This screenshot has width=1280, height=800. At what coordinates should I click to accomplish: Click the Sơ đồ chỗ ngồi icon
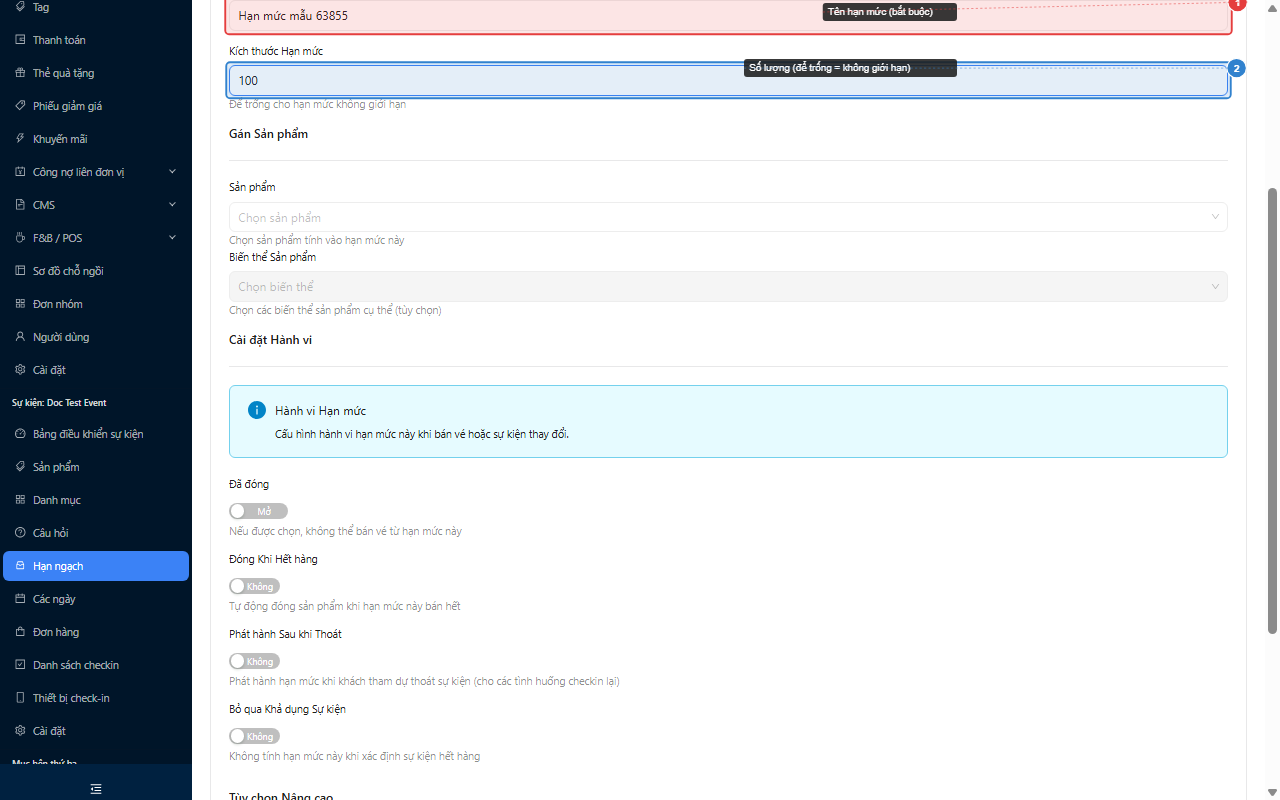pos(20,271)
